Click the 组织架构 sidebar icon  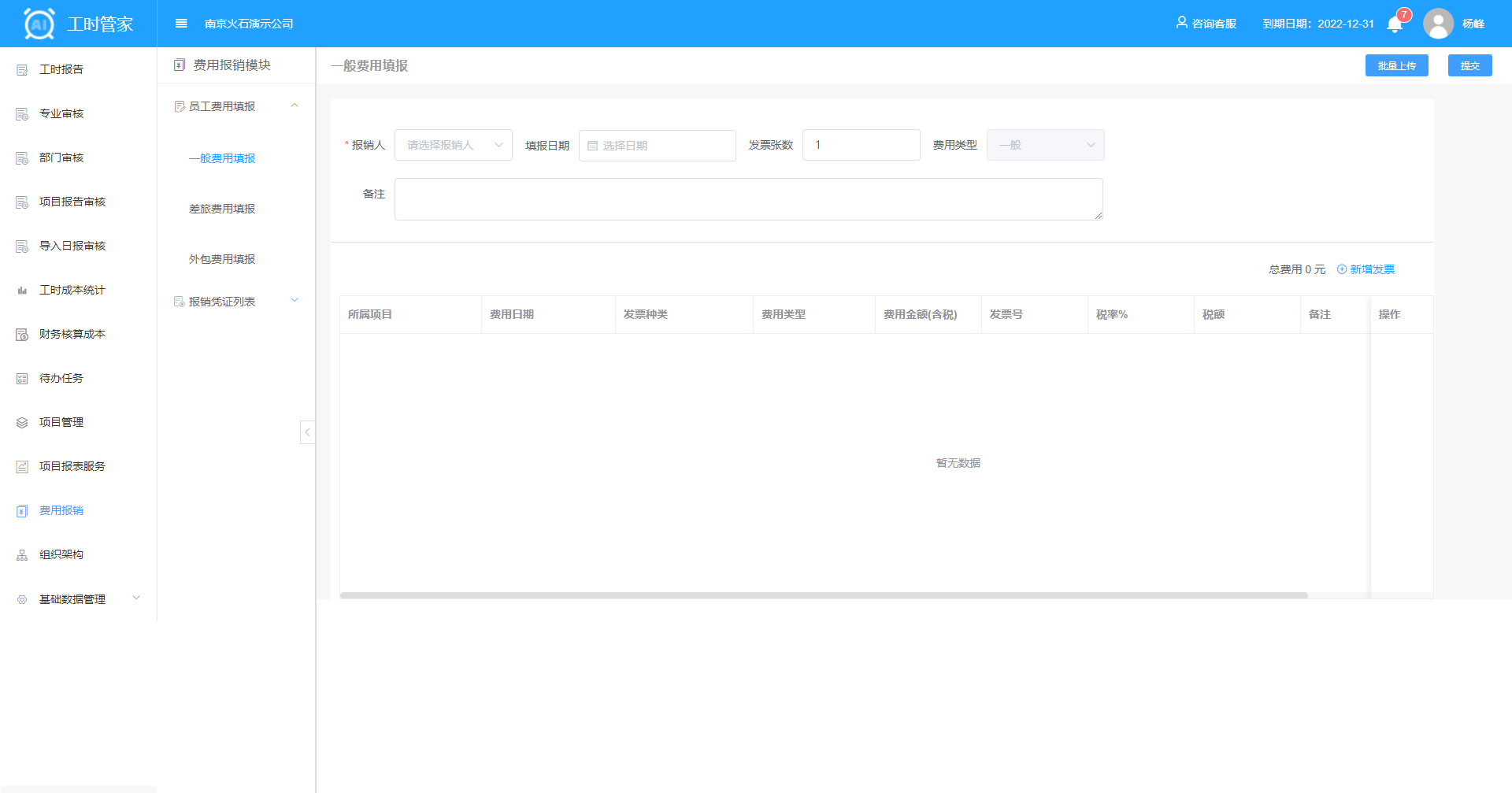22,555
